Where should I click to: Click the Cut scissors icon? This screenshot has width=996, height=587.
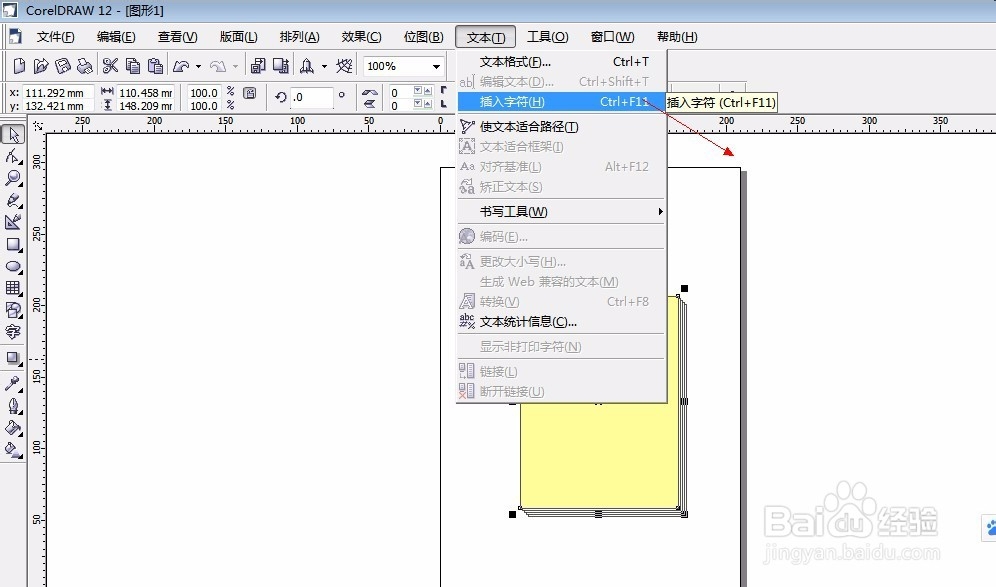pos(111,65)
